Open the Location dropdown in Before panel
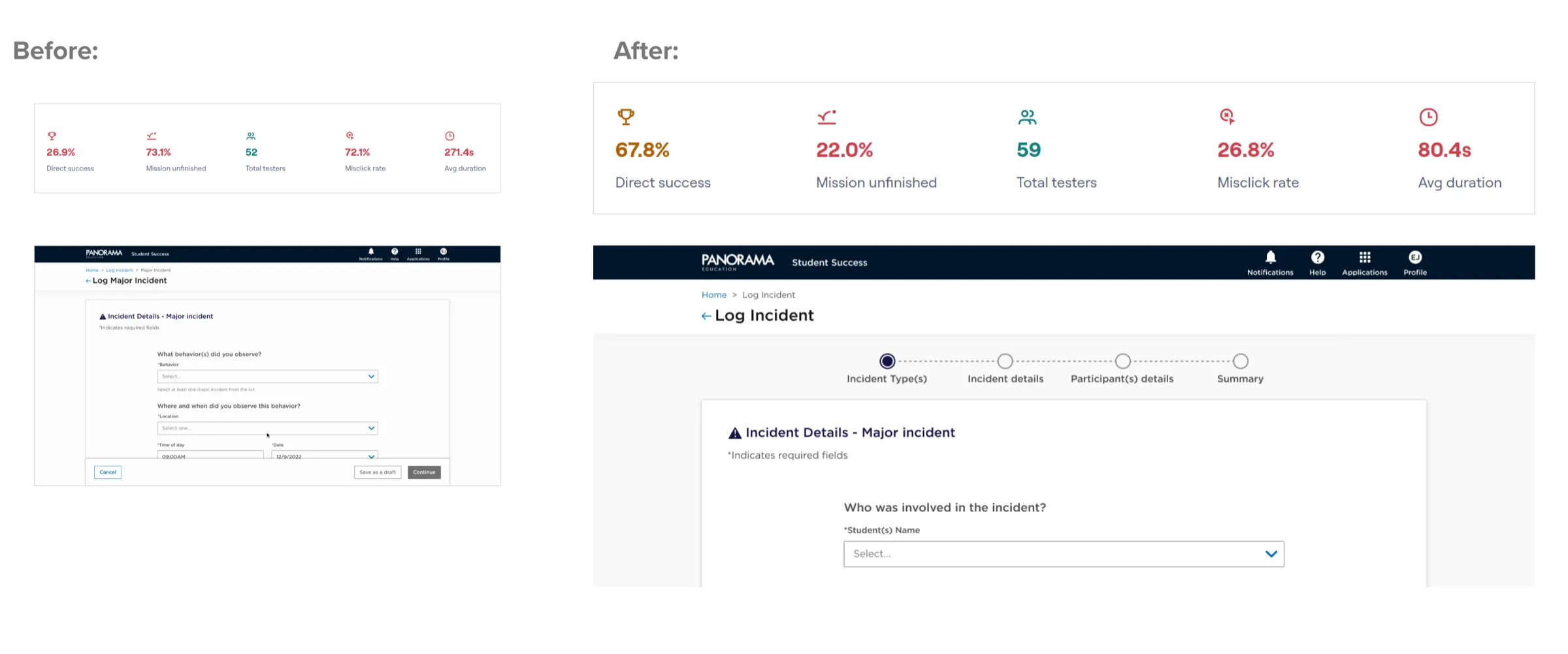Screen dimensions: 1568x654 pos(267,428)
